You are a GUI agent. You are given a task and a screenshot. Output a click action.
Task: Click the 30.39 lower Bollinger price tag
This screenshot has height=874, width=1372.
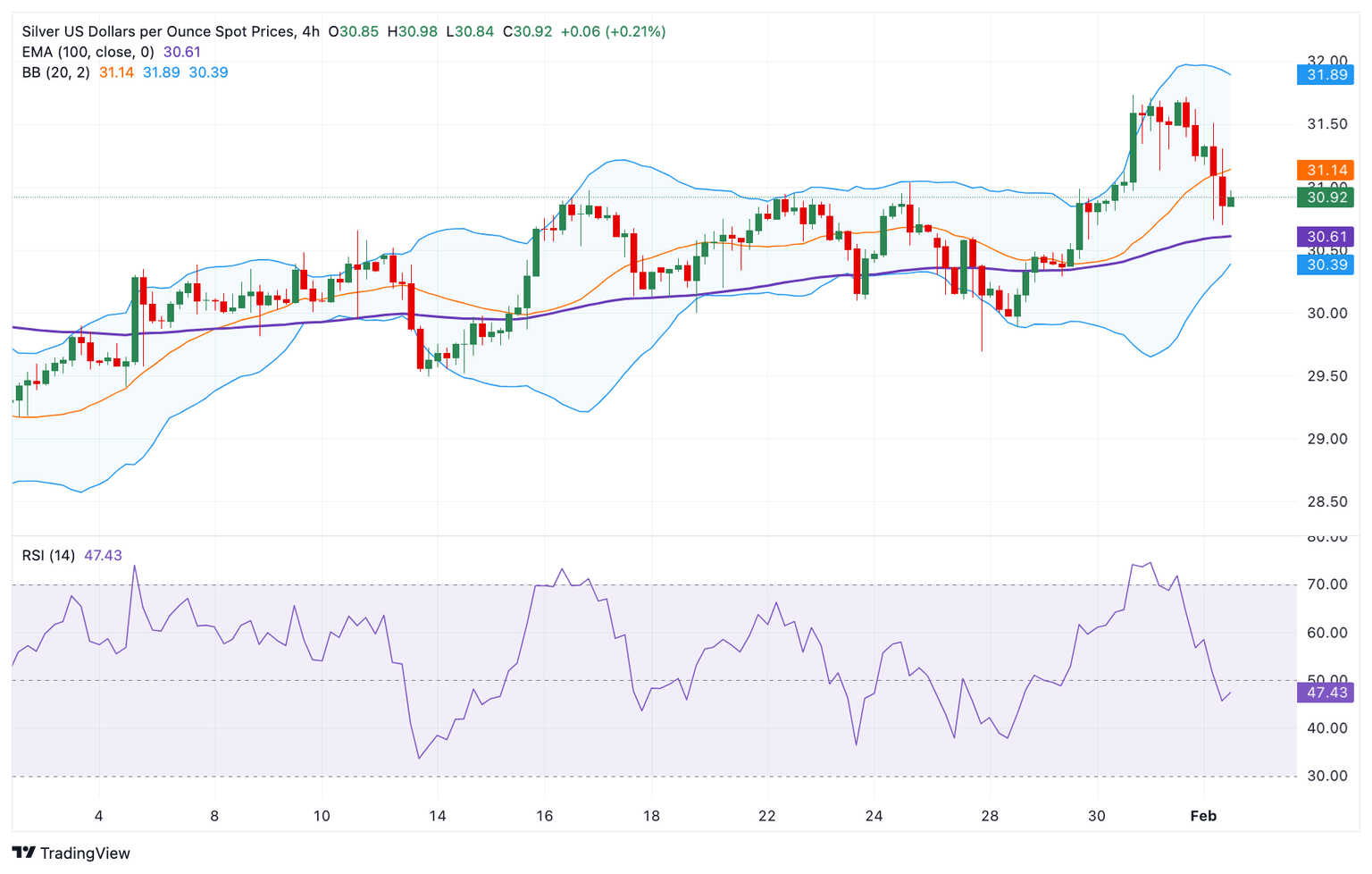pyautogui.click(x=1326, y=265)
